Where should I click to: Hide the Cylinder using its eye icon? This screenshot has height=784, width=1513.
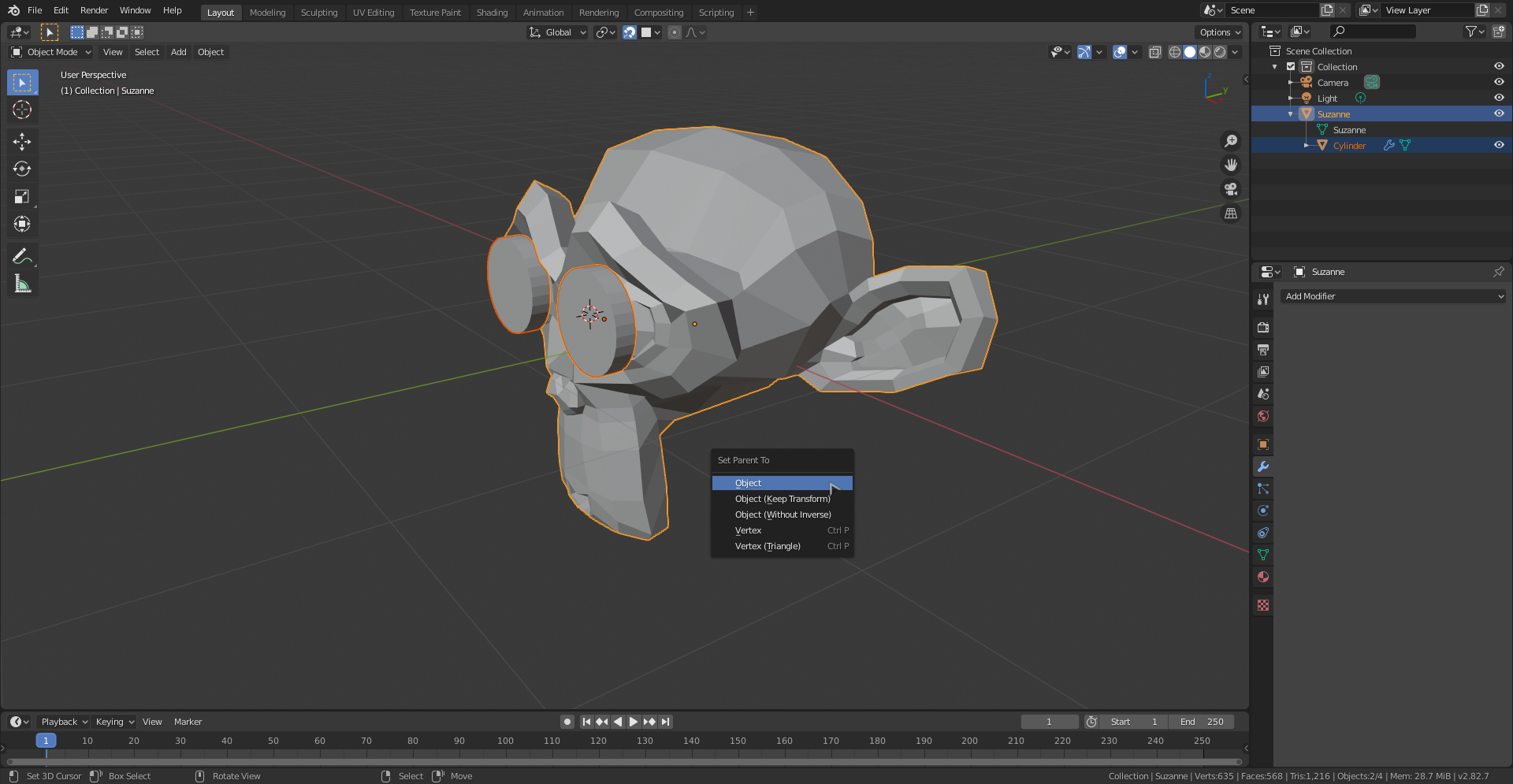[x=1499, y=145]
